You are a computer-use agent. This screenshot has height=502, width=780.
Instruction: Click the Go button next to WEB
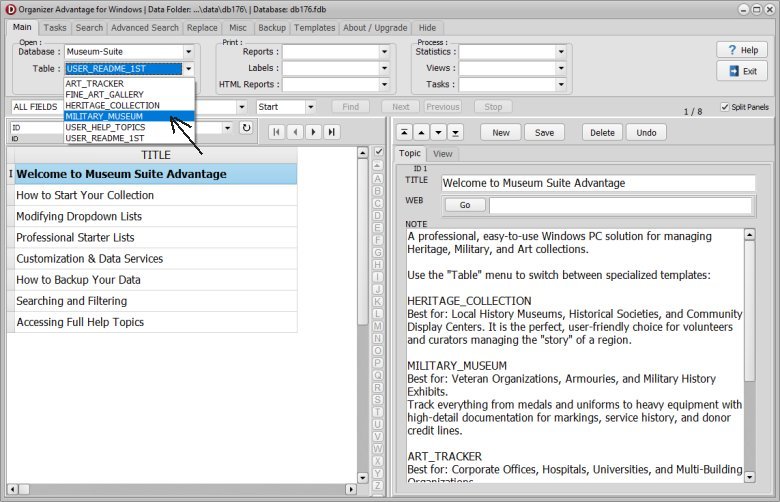[x=464, y=205]
